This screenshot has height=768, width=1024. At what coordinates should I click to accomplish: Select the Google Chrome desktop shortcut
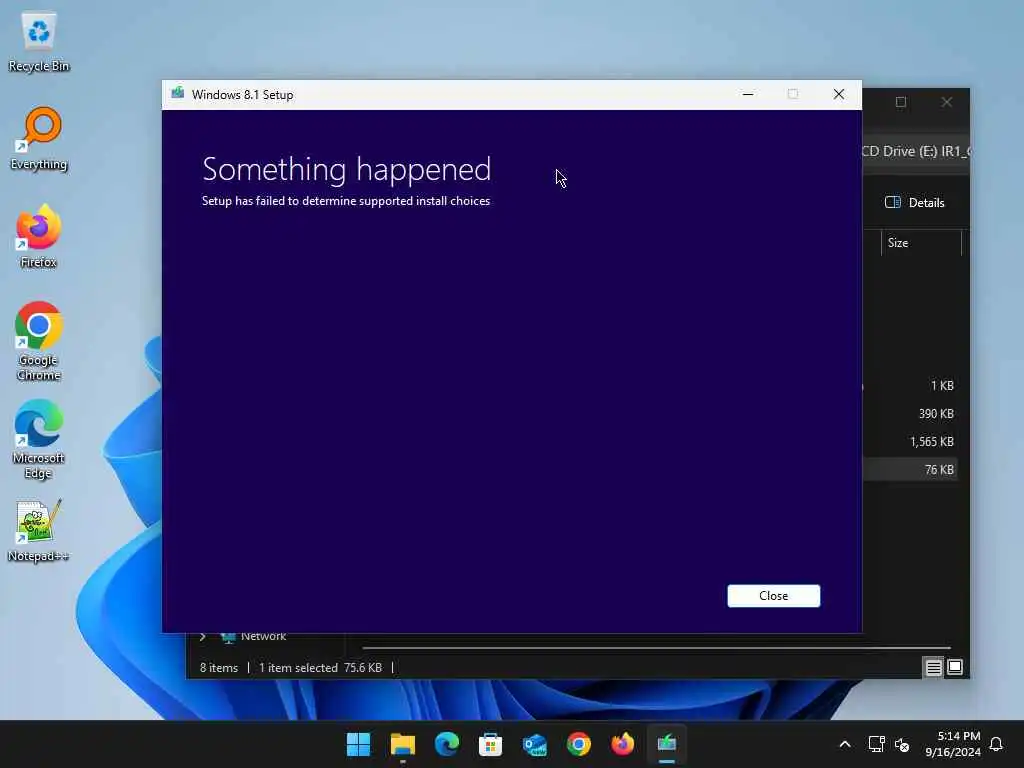tap(39, 342)
